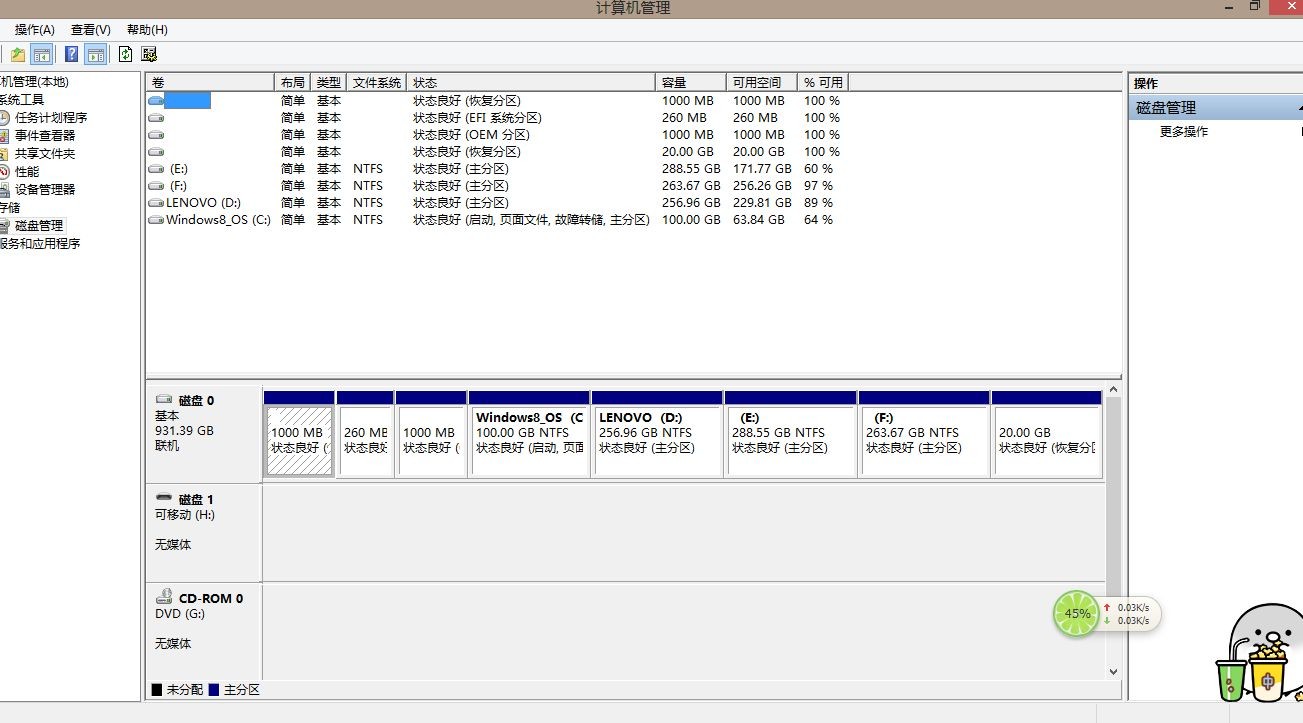The height and width of the screenshot is (723, 1303).
Task: Select 共享文件夹 in the console tree
Action: point(45,154)
